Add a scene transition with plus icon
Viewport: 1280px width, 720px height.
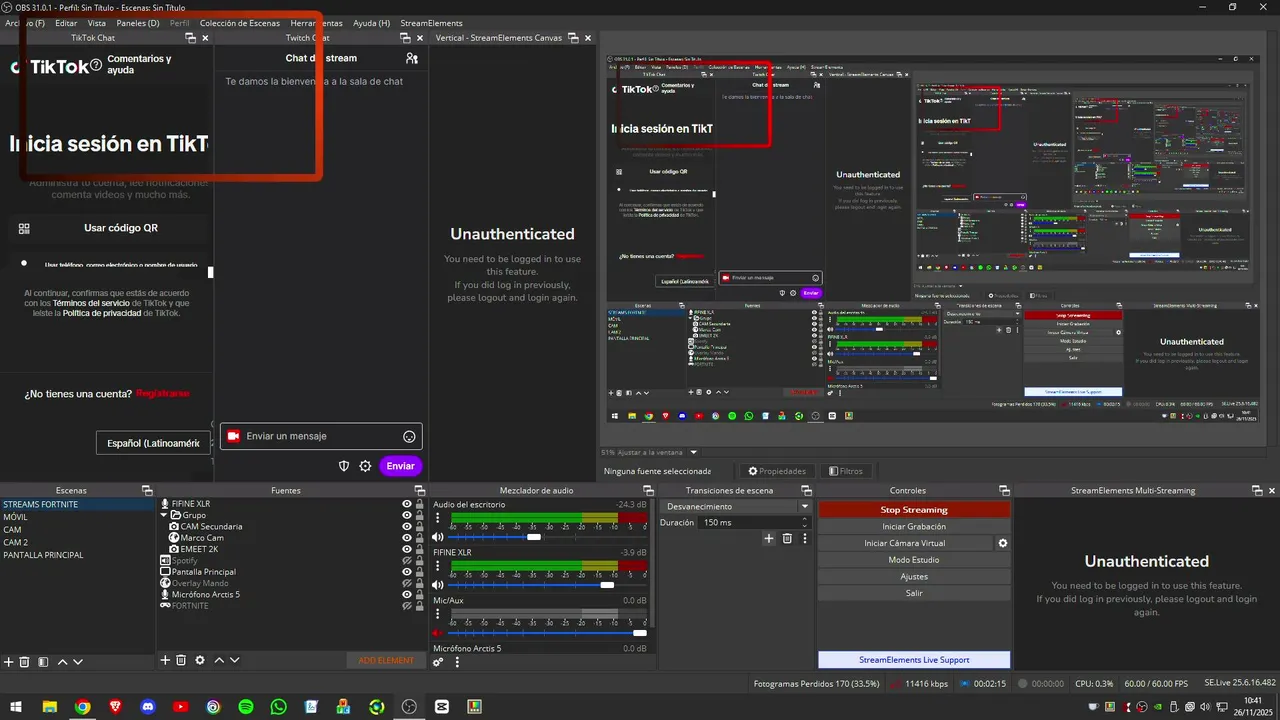[x=769, y=538]
